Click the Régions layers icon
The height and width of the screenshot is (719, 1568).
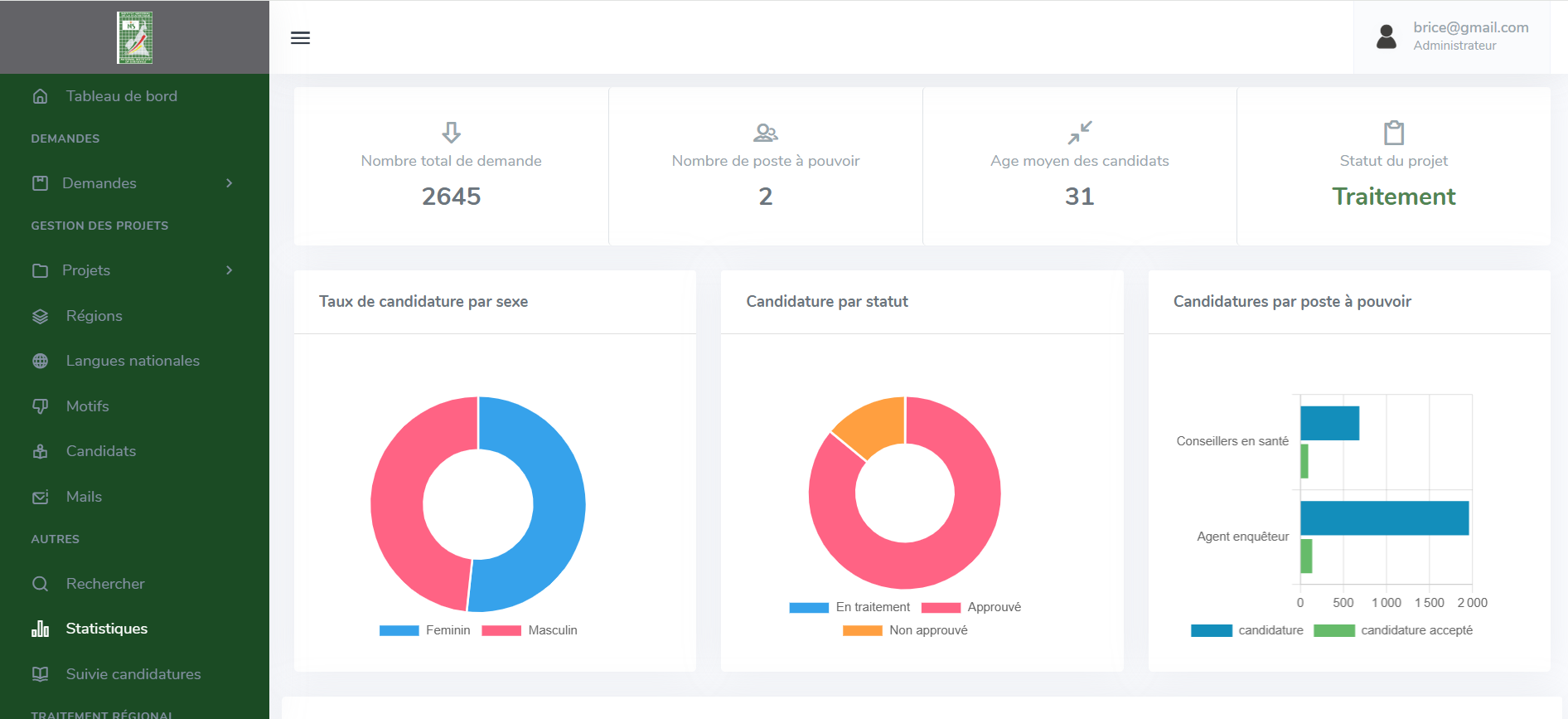pyautogui.click(x=40, y=316)
